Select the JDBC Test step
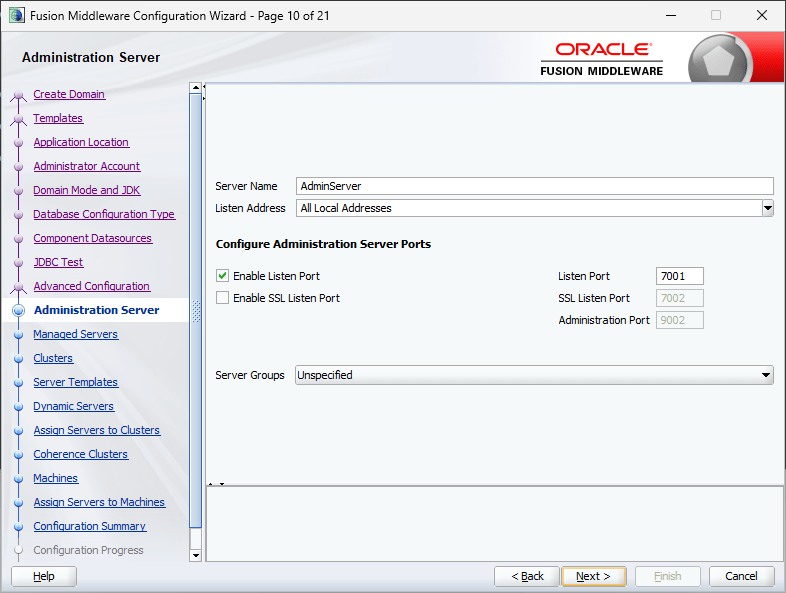Viewport: 786px width, 593px height. click(58, 262)
